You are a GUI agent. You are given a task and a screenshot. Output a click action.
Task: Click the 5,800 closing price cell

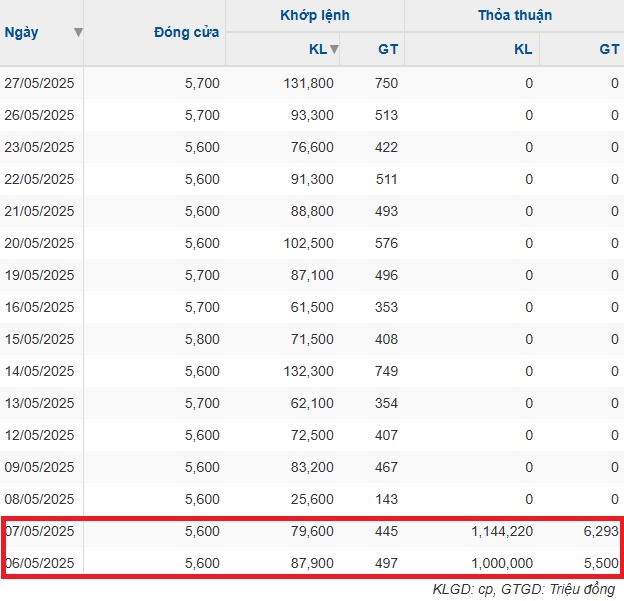(x=202, y=339)
